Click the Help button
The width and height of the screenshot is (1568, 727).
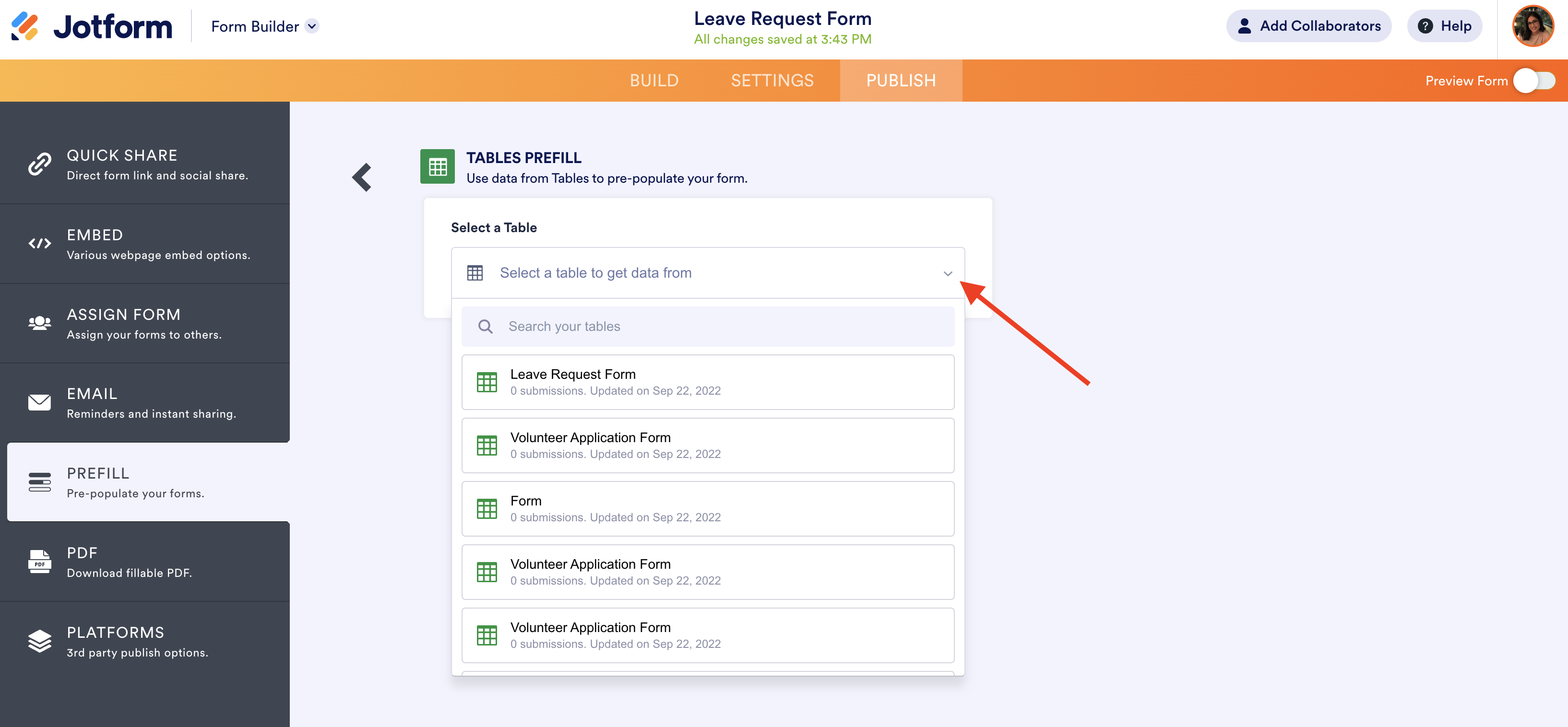click(x=1444, y=26)
